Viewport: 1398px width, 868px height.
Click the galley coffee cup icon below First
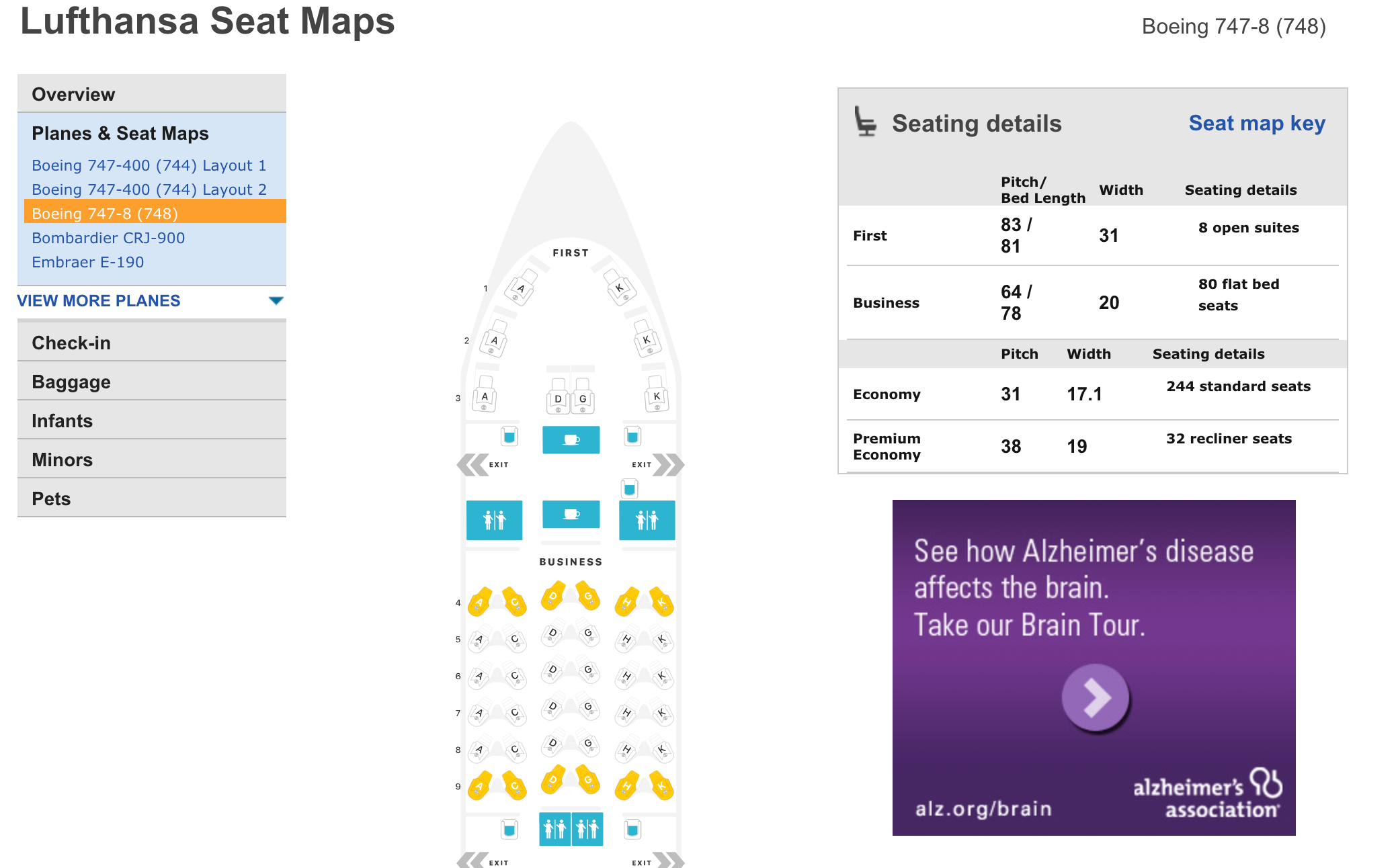click(571, 439)
